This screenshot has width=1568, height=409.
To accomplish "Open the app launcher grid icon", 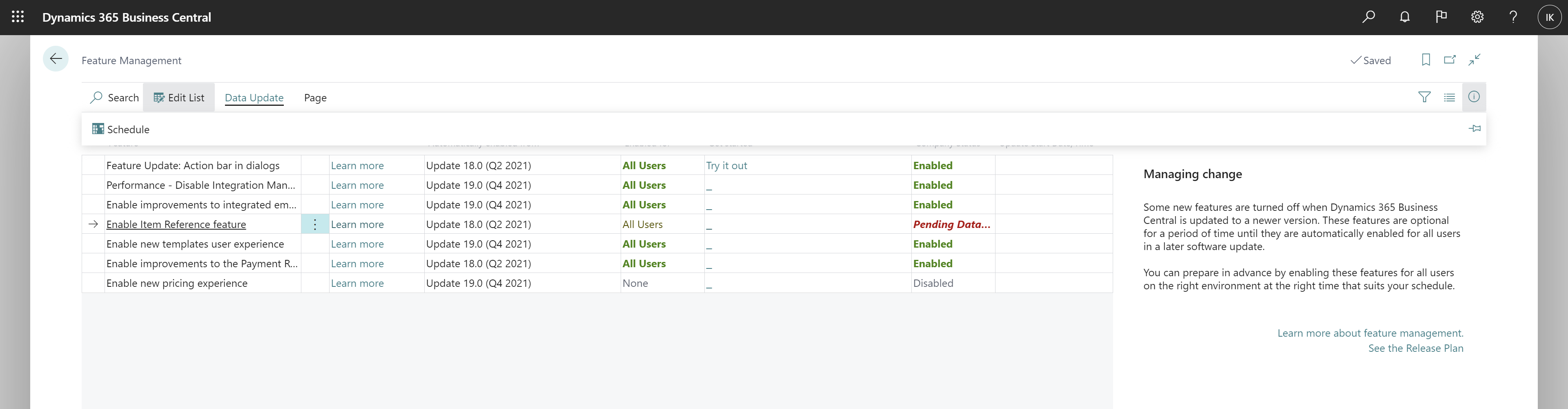I will (x=17, y=17).
